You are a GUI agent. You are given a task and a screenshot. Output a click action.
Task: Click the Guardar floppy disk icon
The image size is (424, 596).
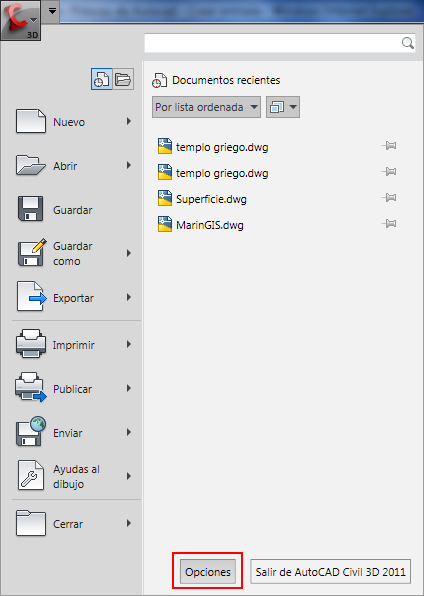pyautogui.click(x=30, y=209)
